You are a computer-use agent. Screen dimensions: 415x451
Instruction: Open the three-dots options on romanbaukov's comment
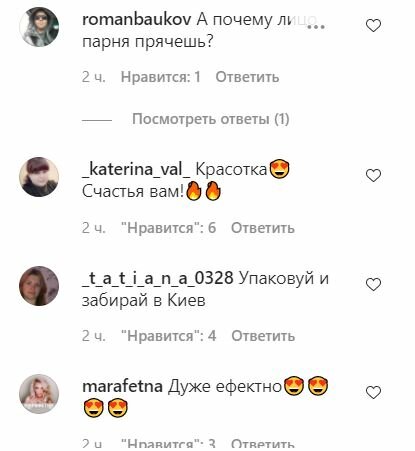click(x=315, y=27)
